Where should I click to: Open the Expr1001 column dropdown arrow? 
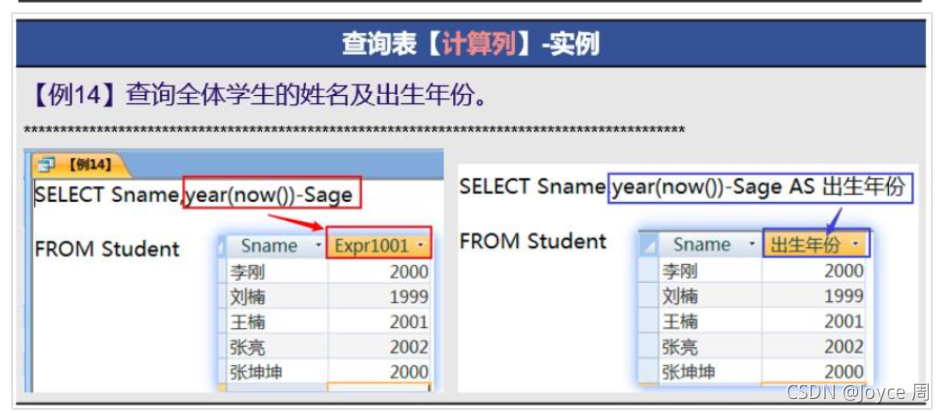pyautogui.click(x=421, y=246)
